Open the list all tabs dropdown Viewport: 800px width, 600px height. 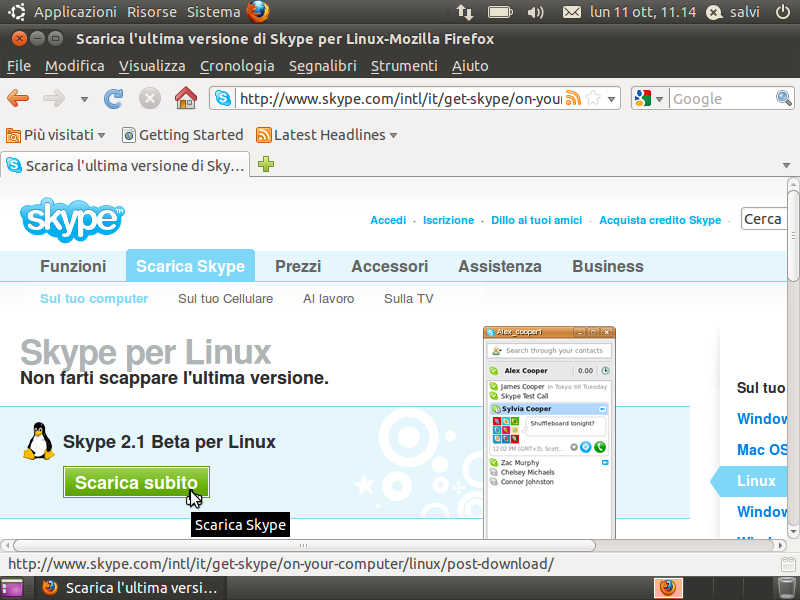[x=786, y=165]
